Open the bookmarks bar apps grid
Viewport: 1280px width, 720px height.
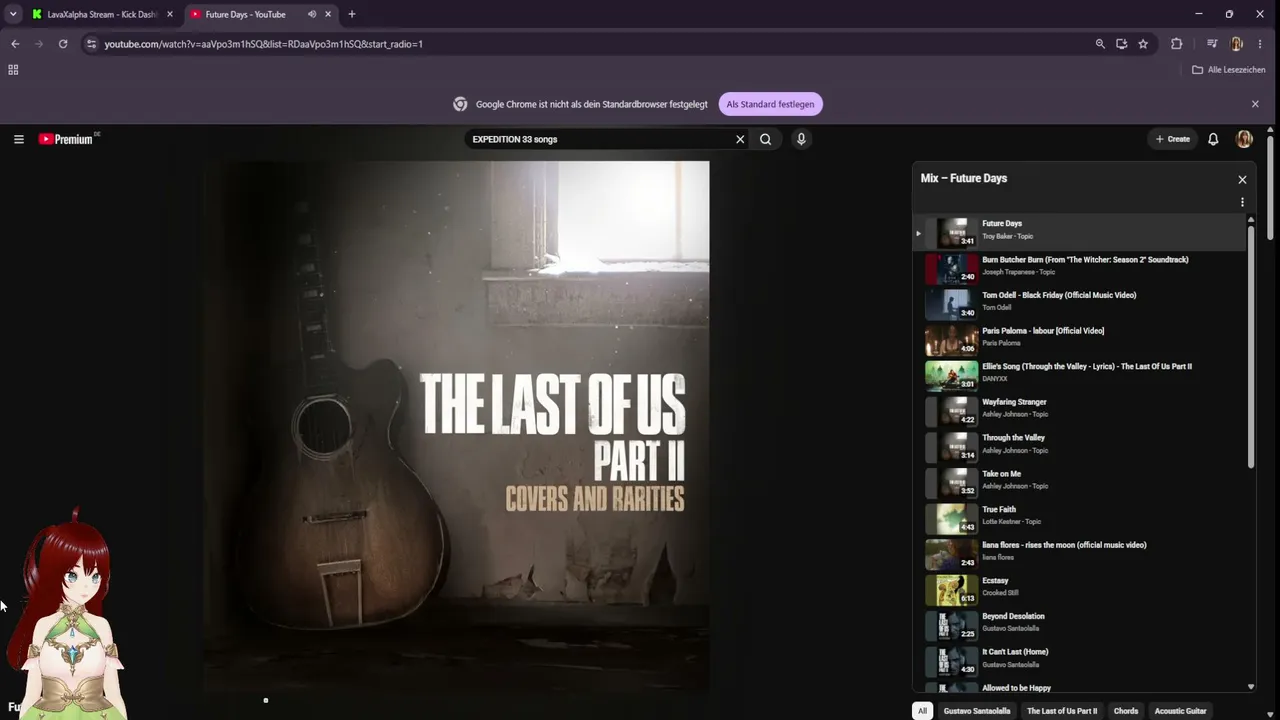tap(13, 70)
